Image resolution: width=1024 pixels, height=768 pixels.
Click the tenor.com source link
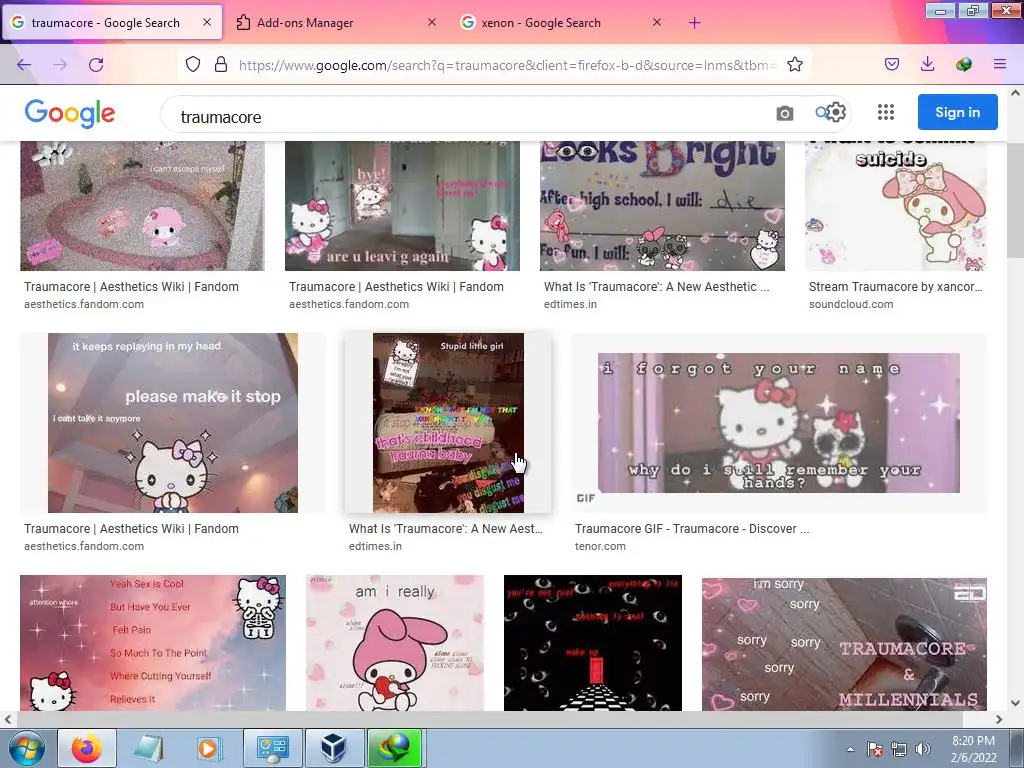600,546
